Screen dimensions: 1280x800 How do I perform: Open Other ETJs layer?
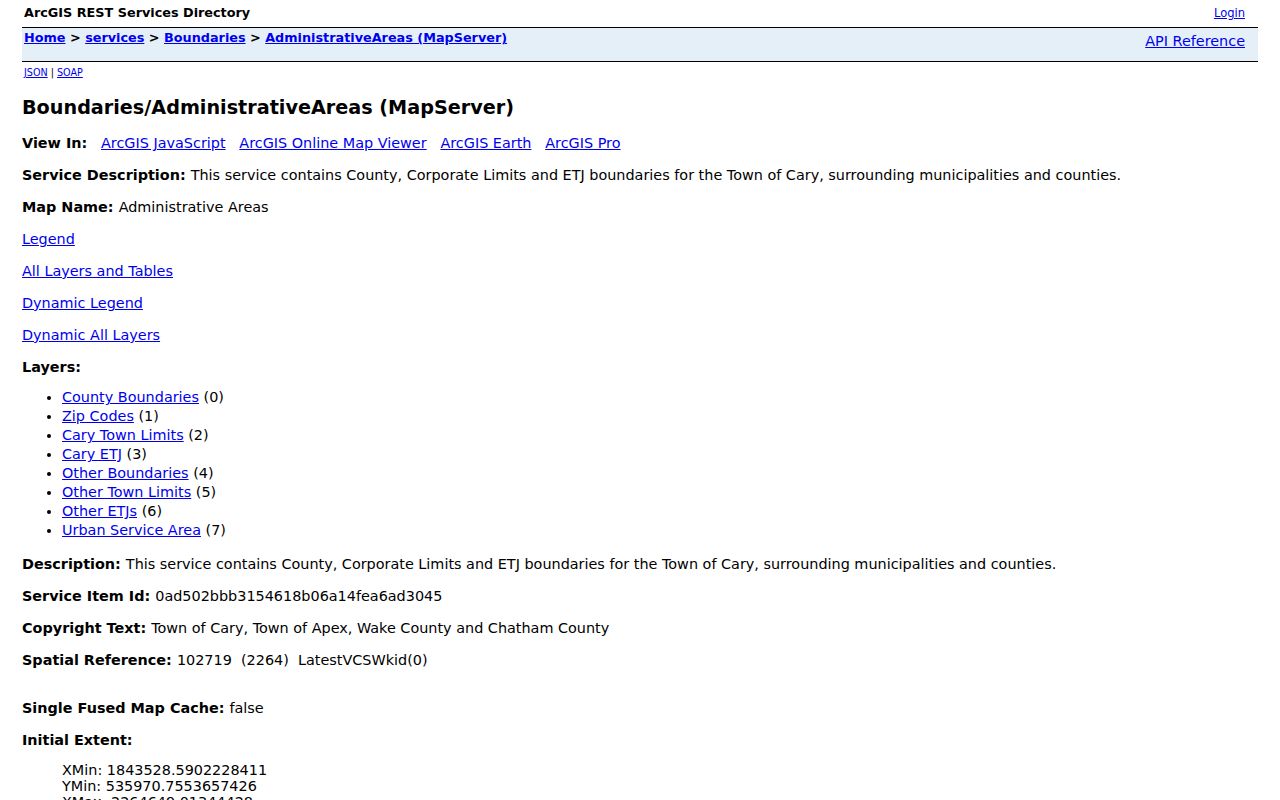pos(99,511)
